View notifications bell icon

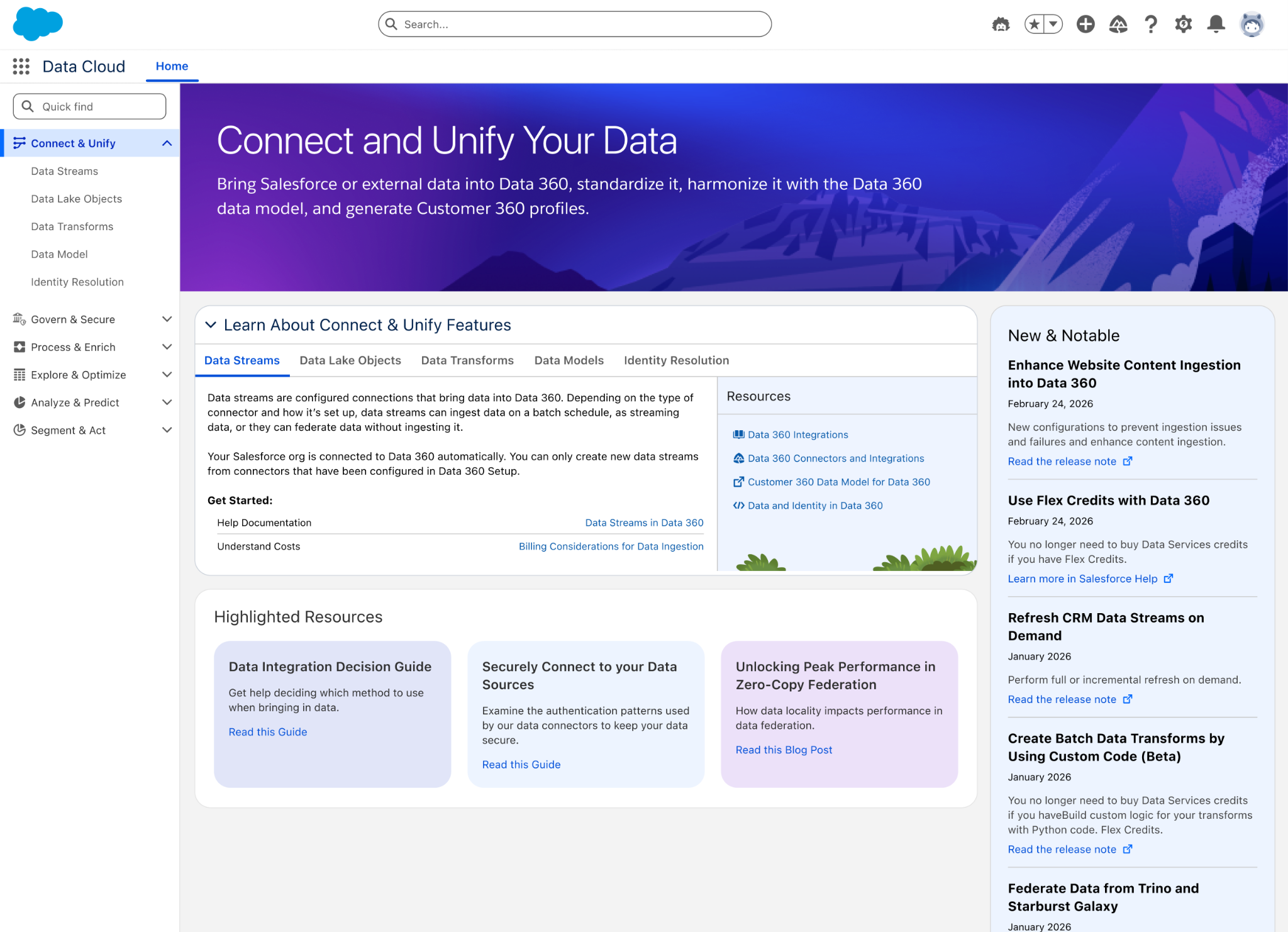tap(1216, 25)
